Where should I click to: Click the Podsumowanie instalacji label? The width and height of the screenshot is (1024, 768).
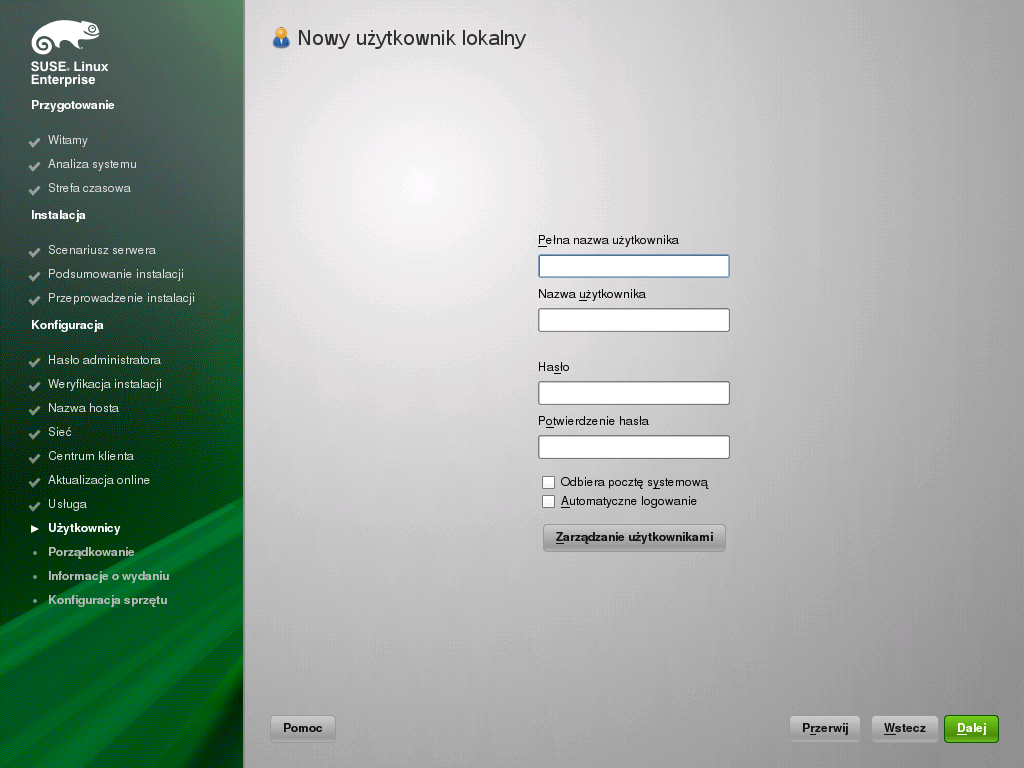(x=116, y=274)
